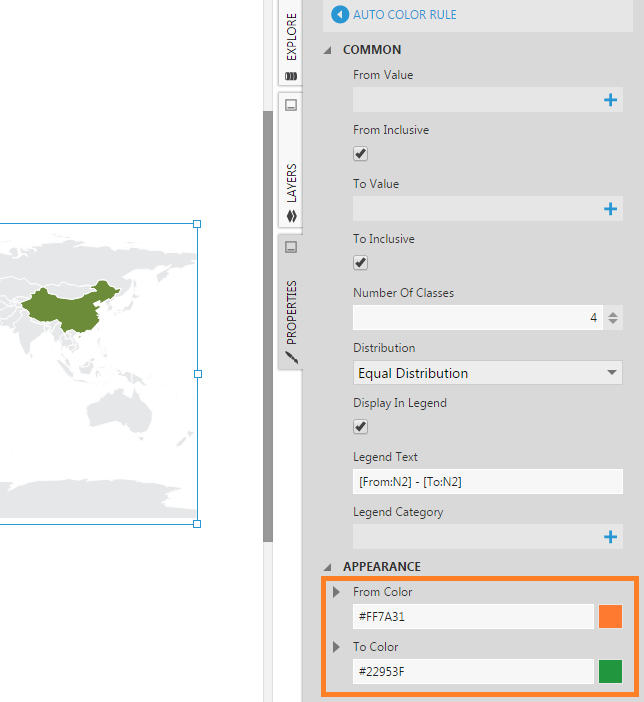Screen dimensions: 644x702
Task: Click the pin icon under the Explore tab
Action: [x=291, y=104]
